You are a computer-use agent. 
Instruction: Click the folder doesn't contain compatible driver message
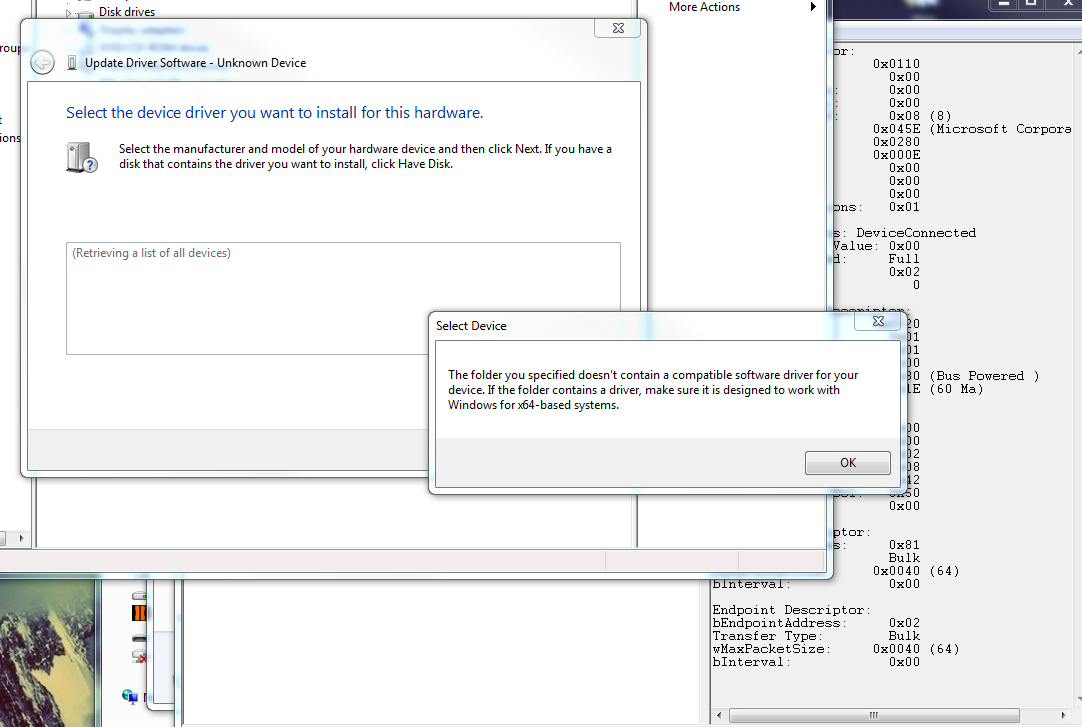[x=653, y=390]
